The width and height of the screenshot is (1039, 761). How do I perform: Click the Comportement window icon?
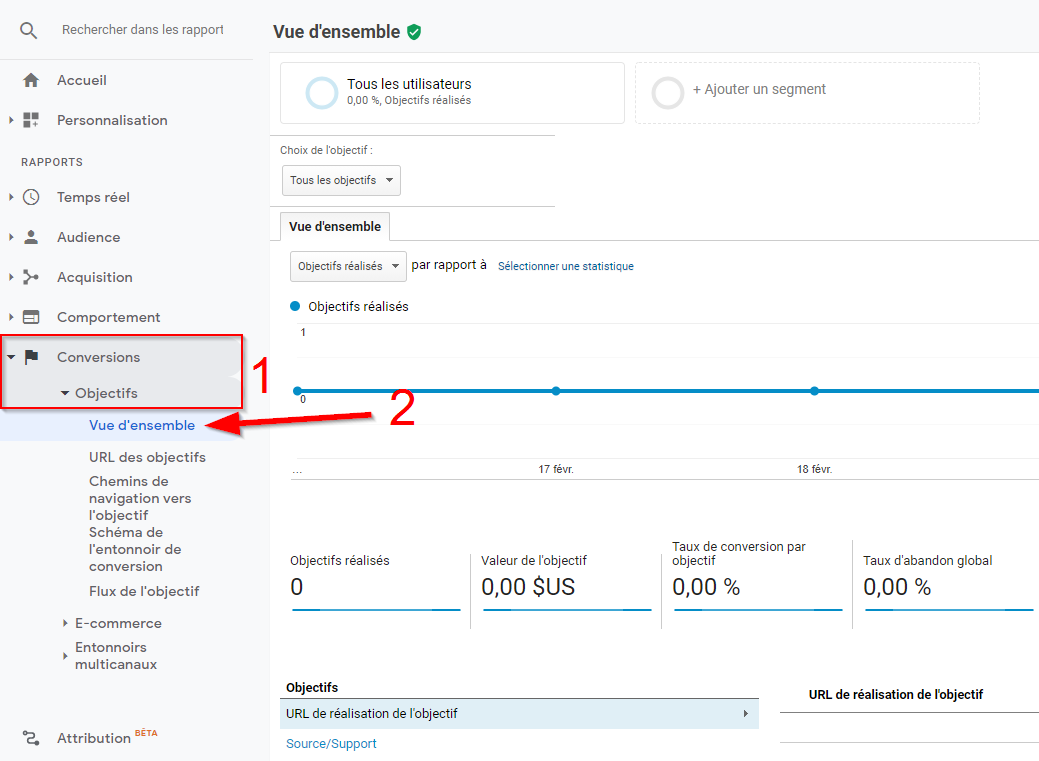(31, 317)
